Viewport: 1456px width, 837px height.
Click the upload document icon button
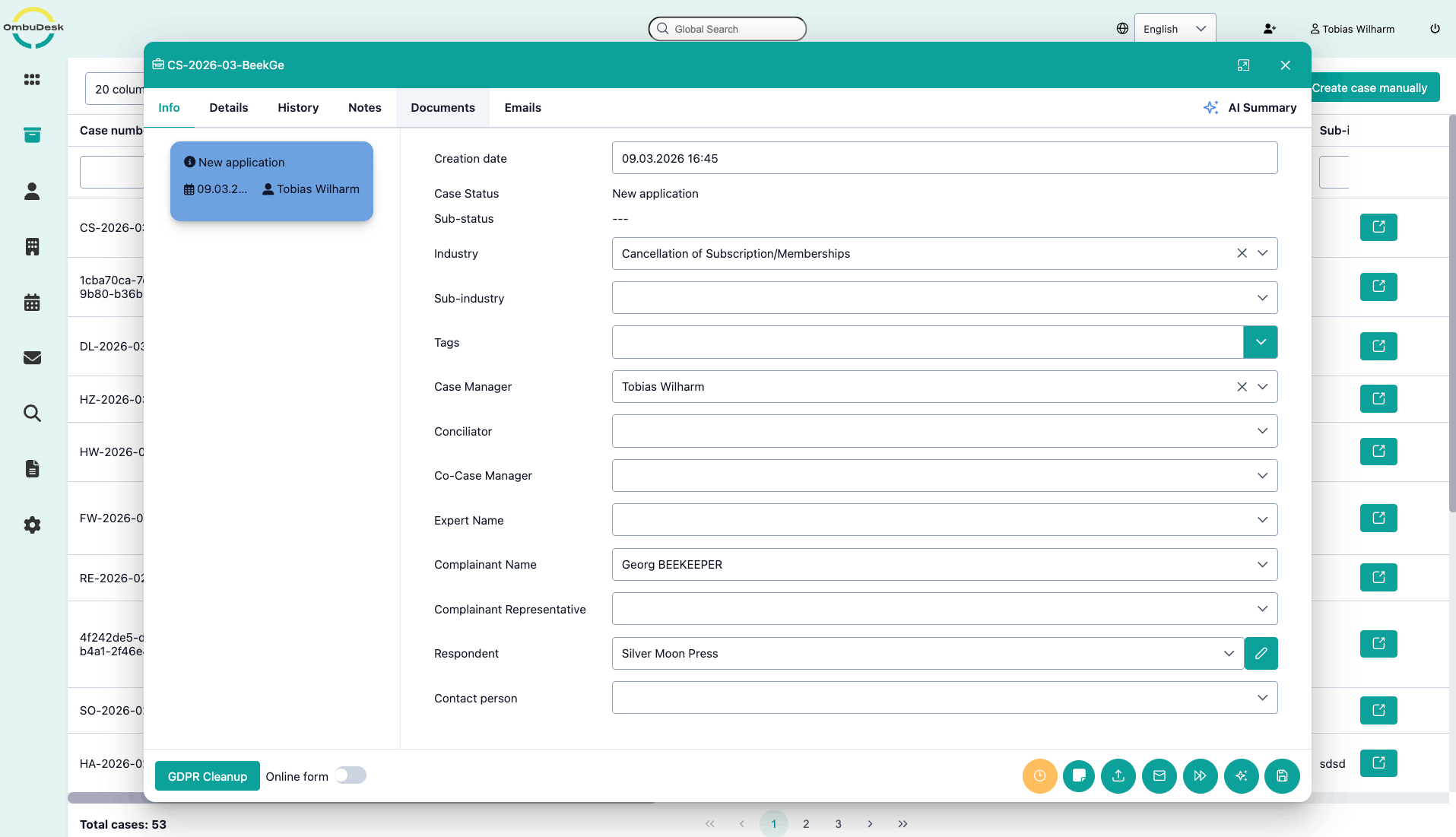coord(1118,776)
